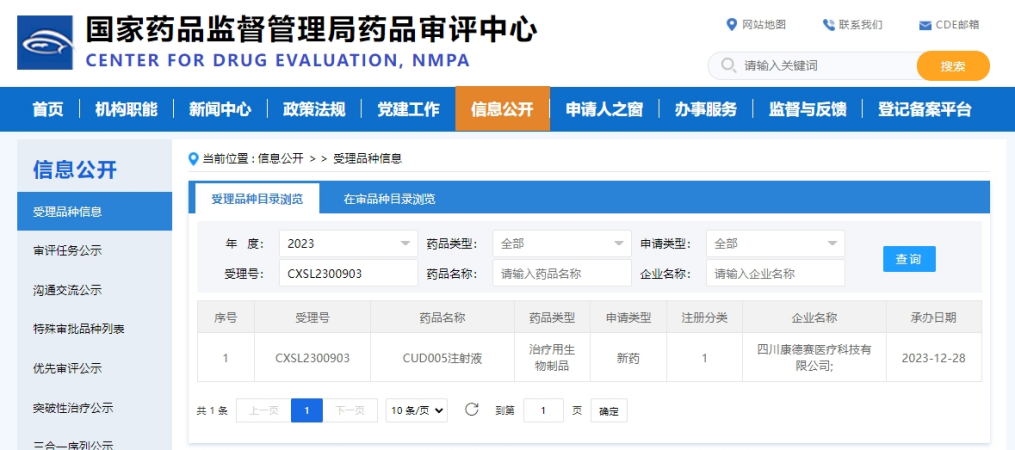Click the CDE mailbox envelope icon
1015x450 pixels.
[925, 25]
